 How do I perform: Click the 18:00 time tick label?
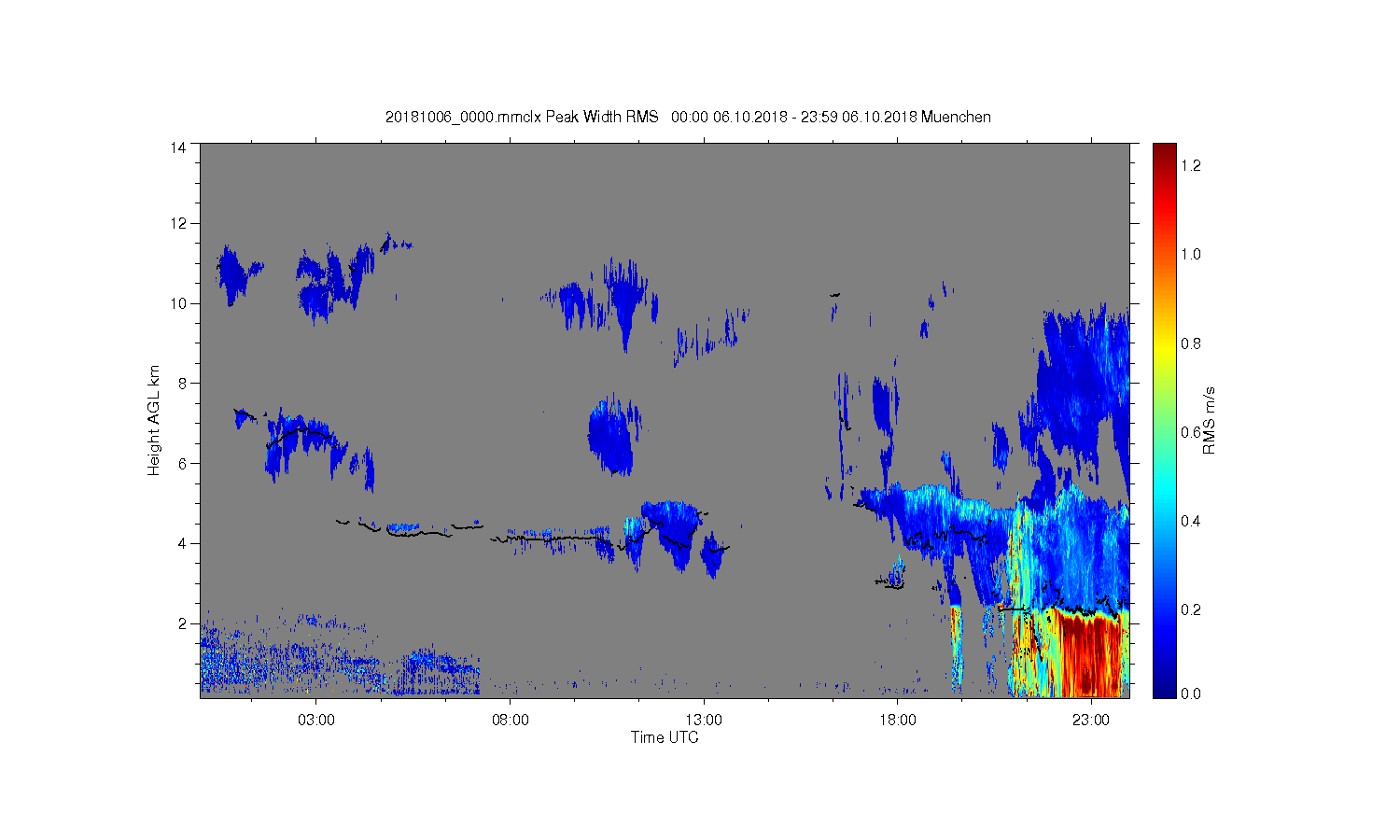[x=897, y=721]
